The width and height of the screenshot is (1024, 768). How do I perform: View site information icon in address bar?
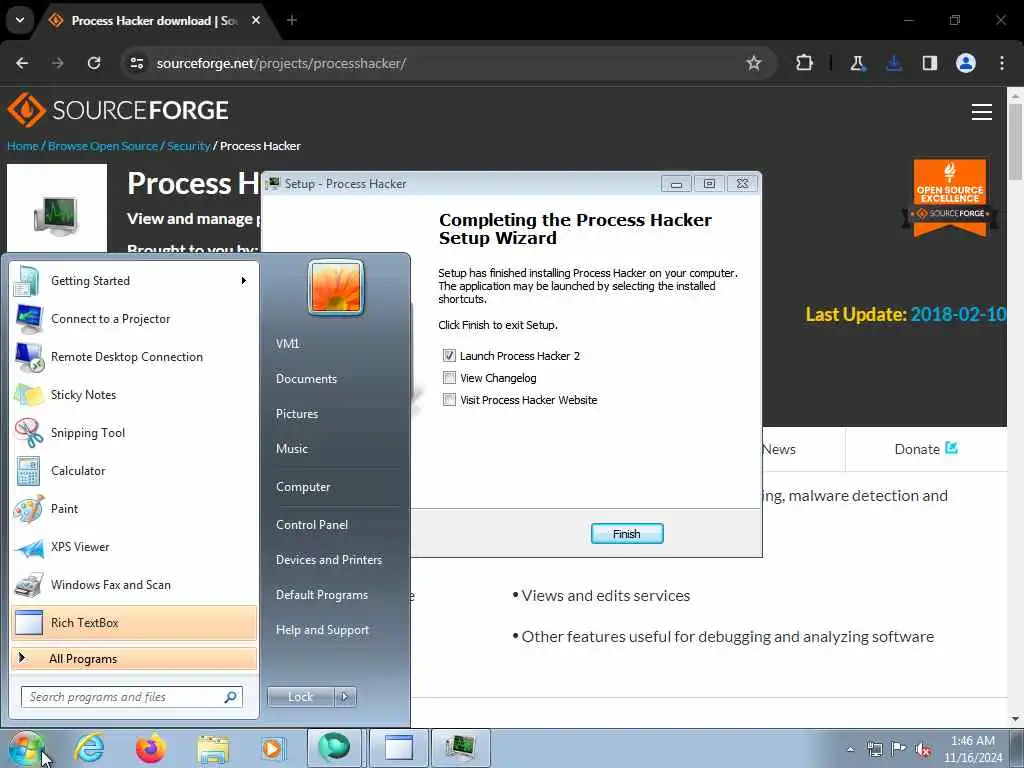pyautogui.click(x=136, y=63)
